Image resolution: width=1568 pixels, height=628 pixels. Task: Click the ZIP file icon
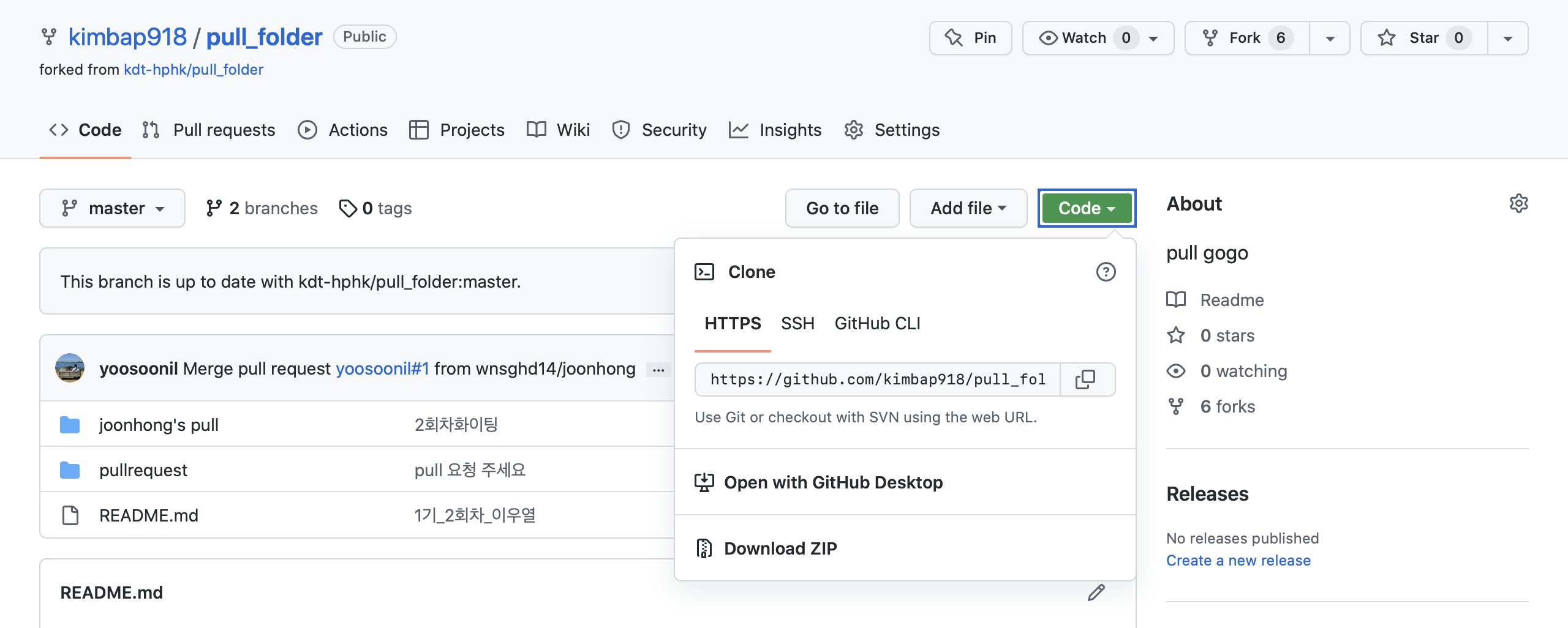pyautogui.click(x=704, y=548)
